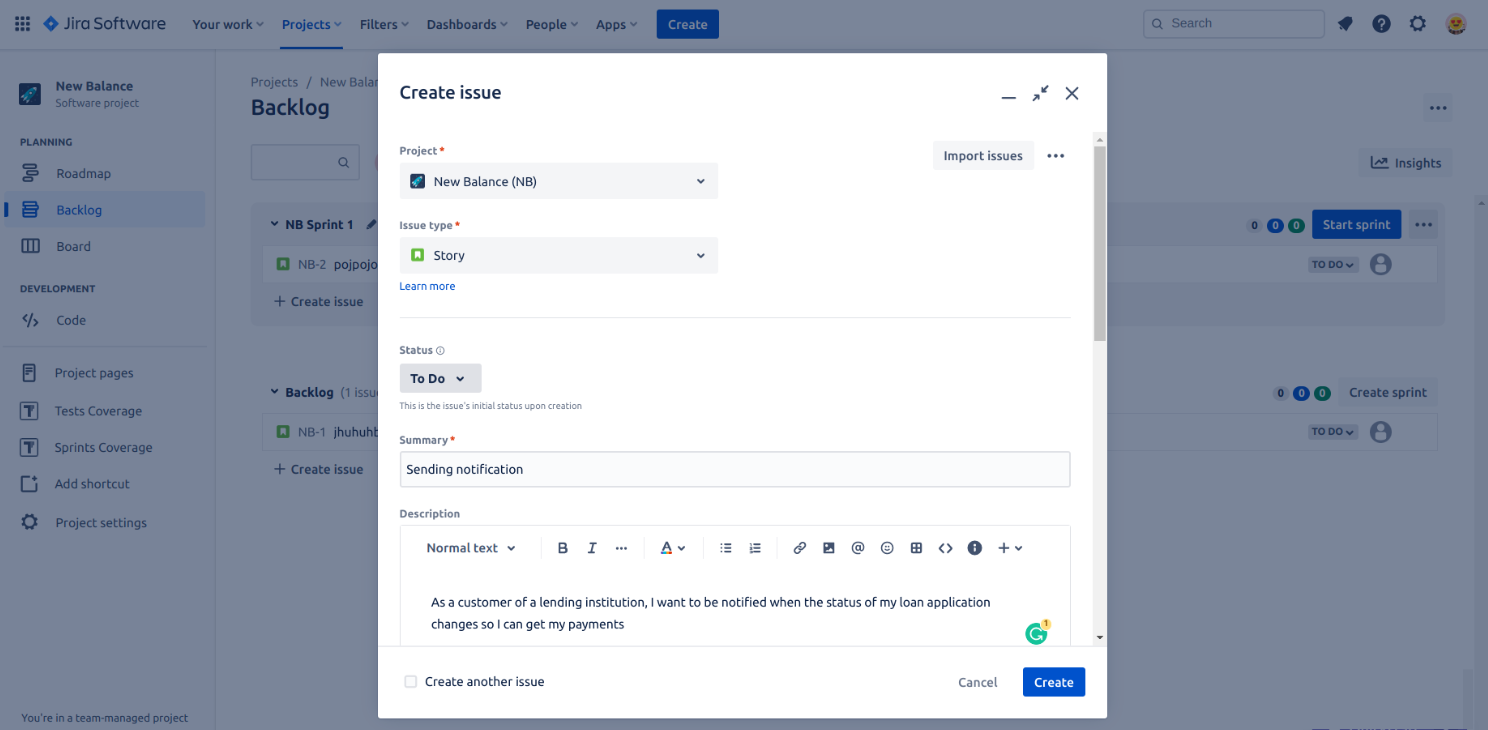Insert an info panel in the description

tap(975, 547)
